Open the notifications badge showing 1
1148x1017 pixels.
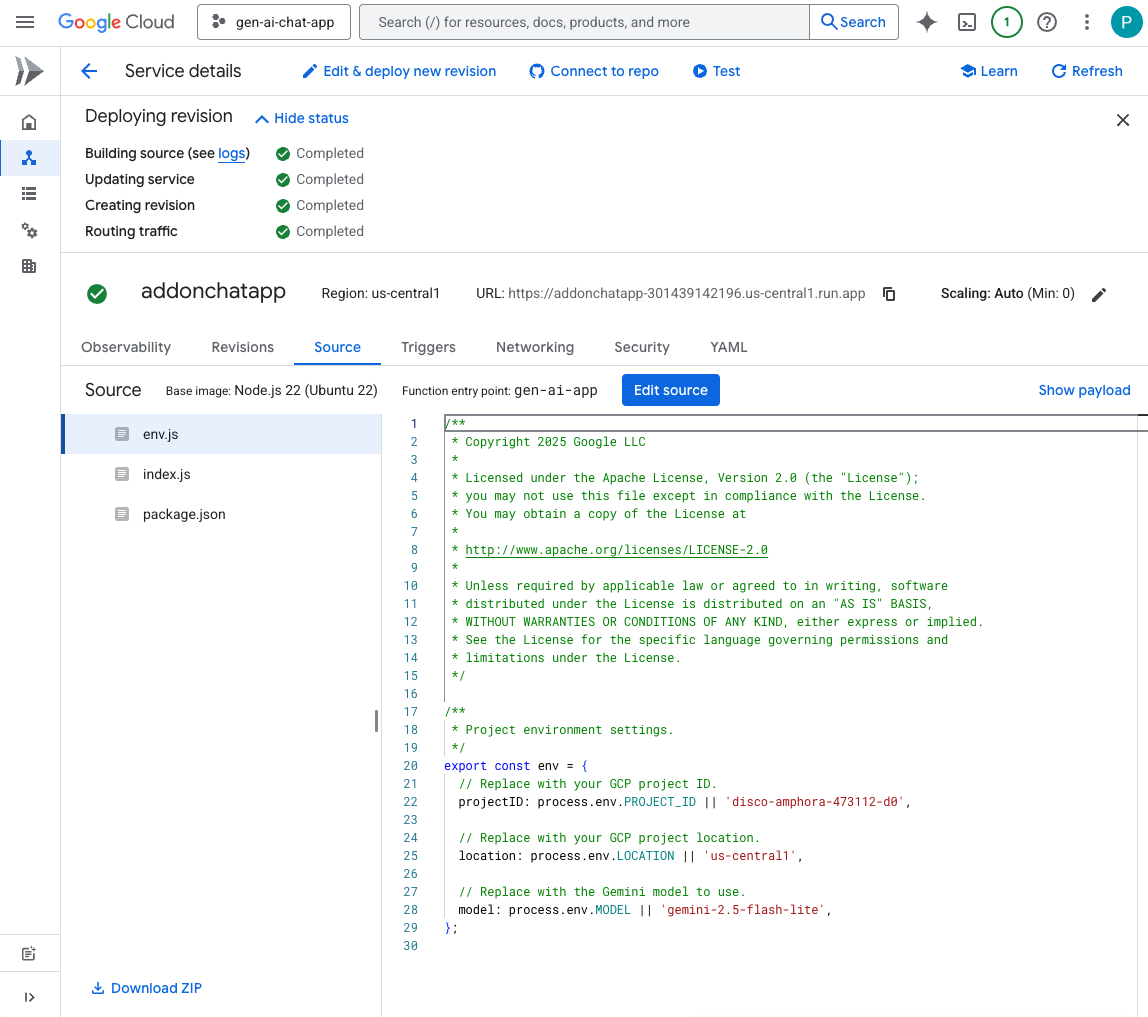click(x=1006, y=22)
